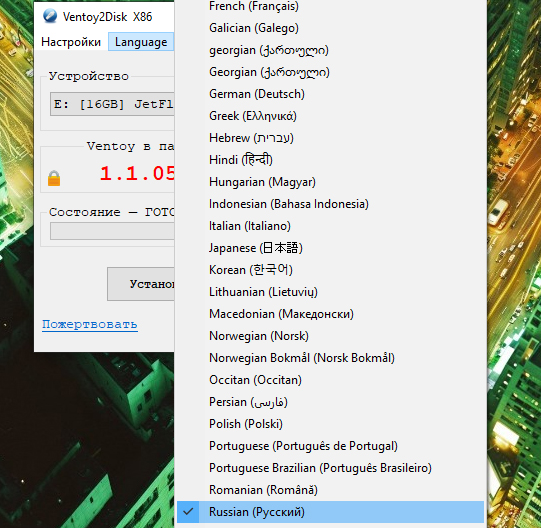This screenshot has width=541, height=528.
Task: Choose lowercase georgian (ქართული) entry
Action: coord(330,50)
